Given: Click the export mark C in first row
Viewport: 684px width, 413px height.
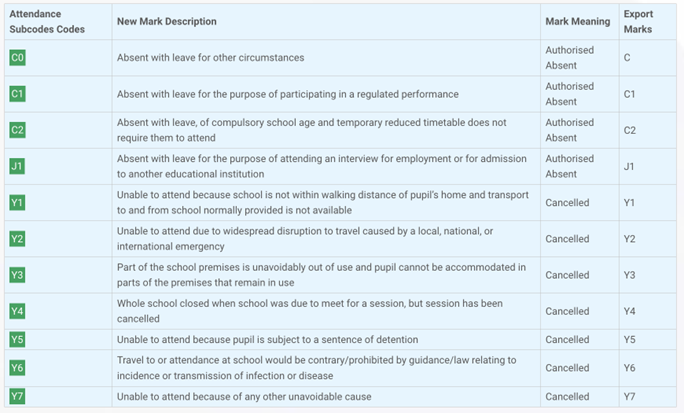Looking at the screenshot, I should [x=627, y=58].
